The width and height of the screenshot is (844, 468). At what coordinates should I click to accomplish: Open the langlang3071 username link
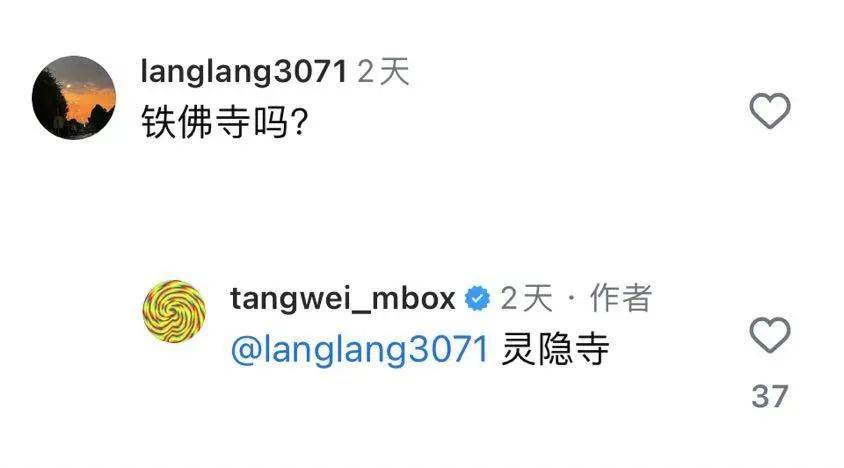pos(243,72)
